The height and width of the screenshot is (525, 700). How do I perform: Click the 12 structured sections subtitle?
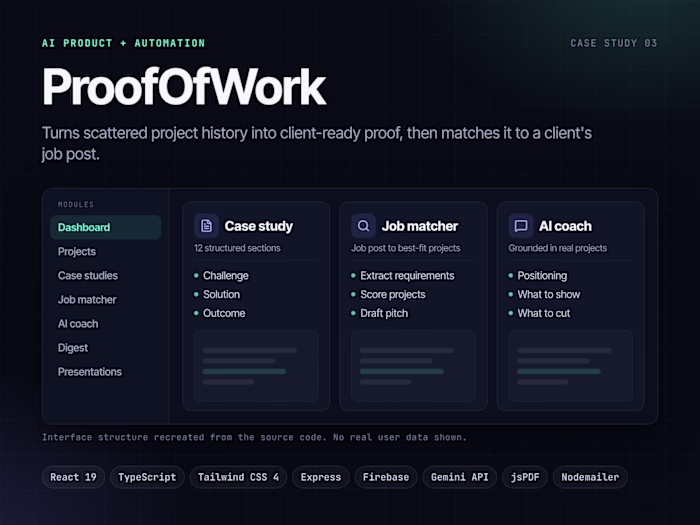click(x=237, y=248)
